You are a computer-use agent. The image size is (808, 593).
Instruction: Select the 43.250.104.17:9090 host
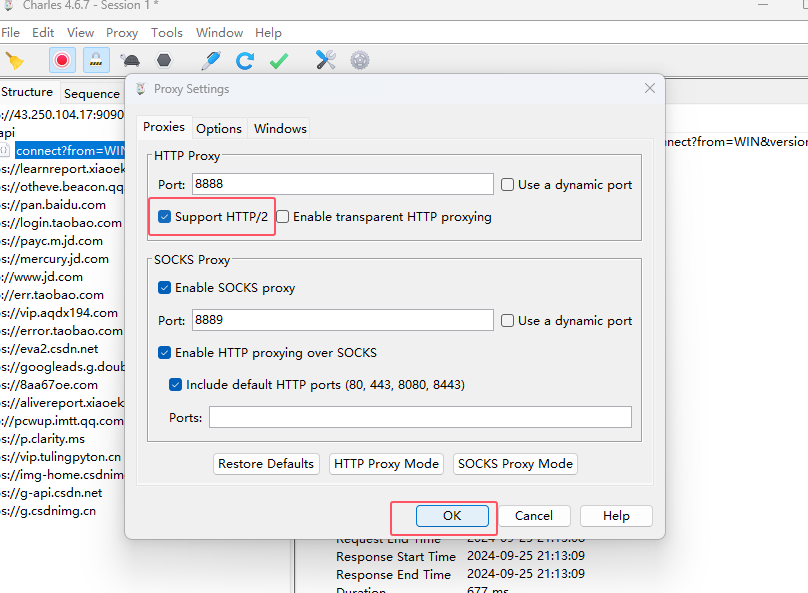pos(62,114)
